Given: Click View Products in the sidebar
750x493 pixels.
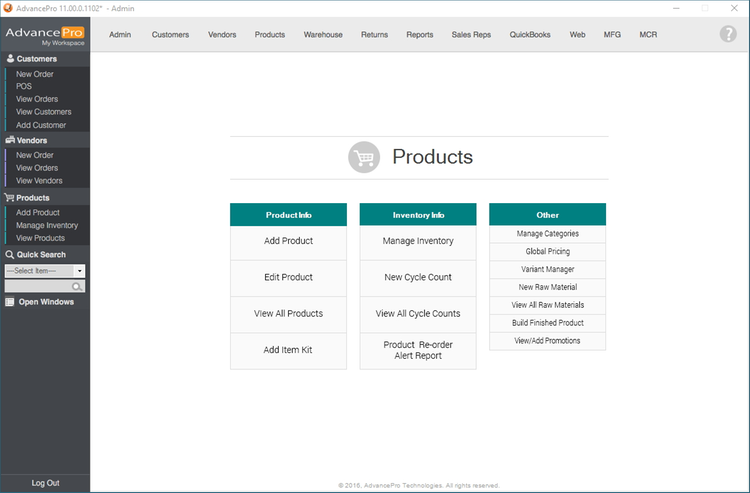Looking at the screenshot, I should coord(40,238).
